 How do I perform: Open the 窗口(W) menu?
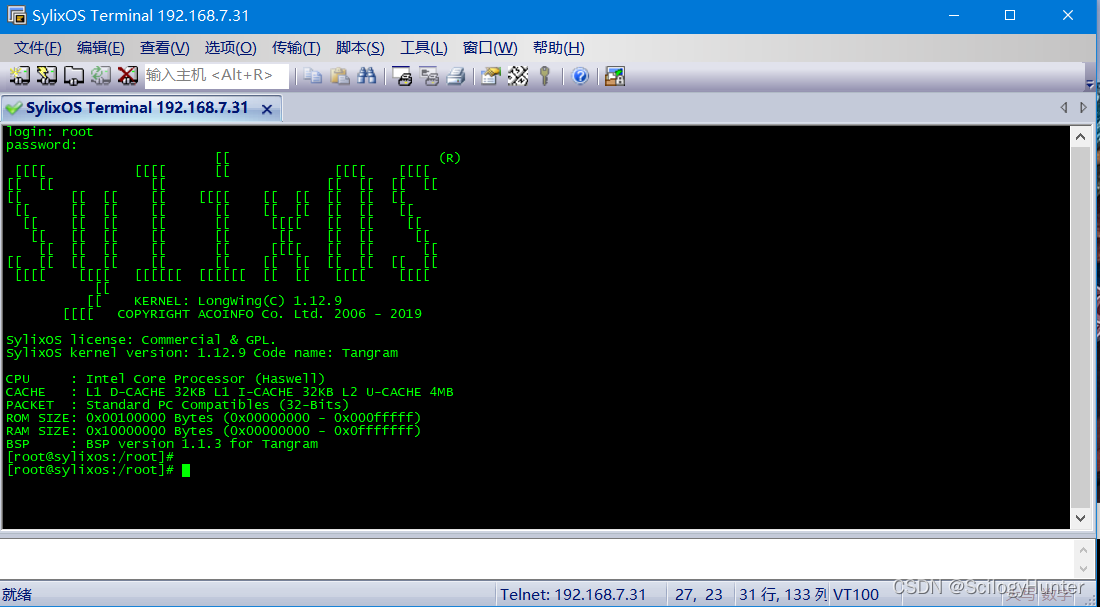pos(490,48)
